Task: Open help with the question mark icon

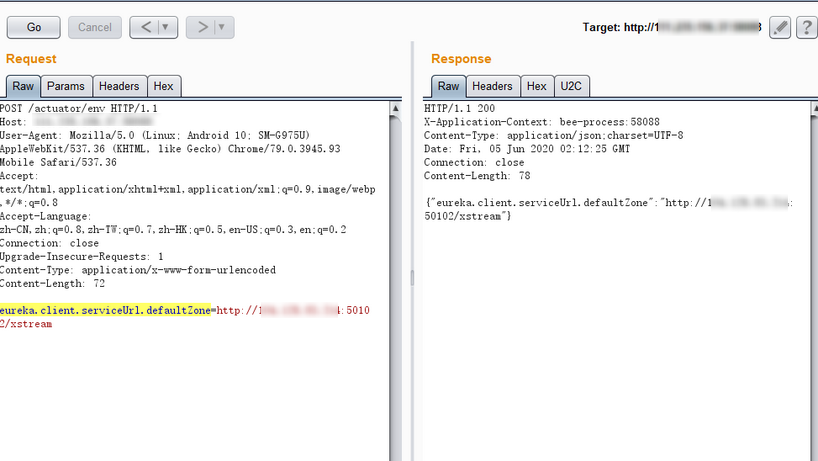Action: (806, 27)
